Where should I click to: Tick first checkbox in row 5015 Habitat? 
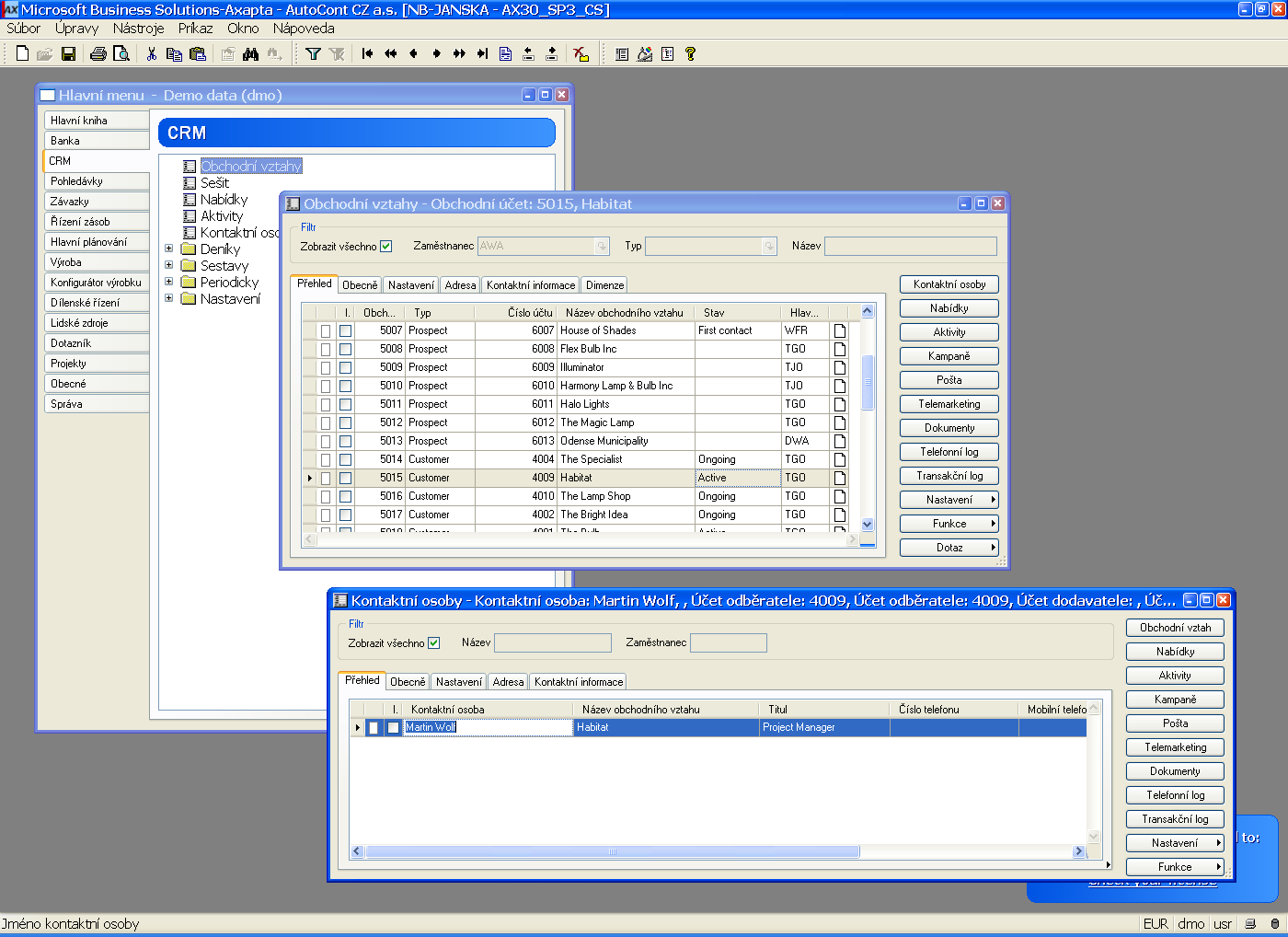[x=325, y=478]
